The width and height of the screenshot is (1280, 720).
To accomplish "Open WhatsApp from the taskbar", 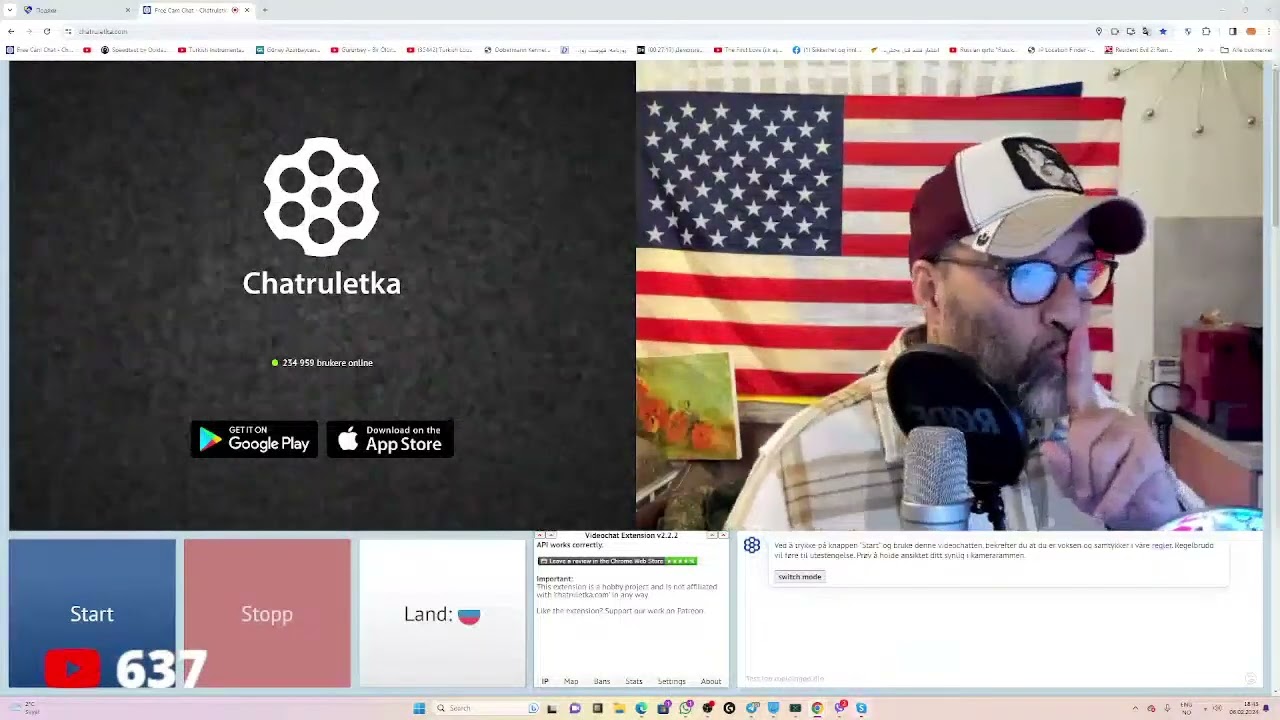I will coord(685,708).
